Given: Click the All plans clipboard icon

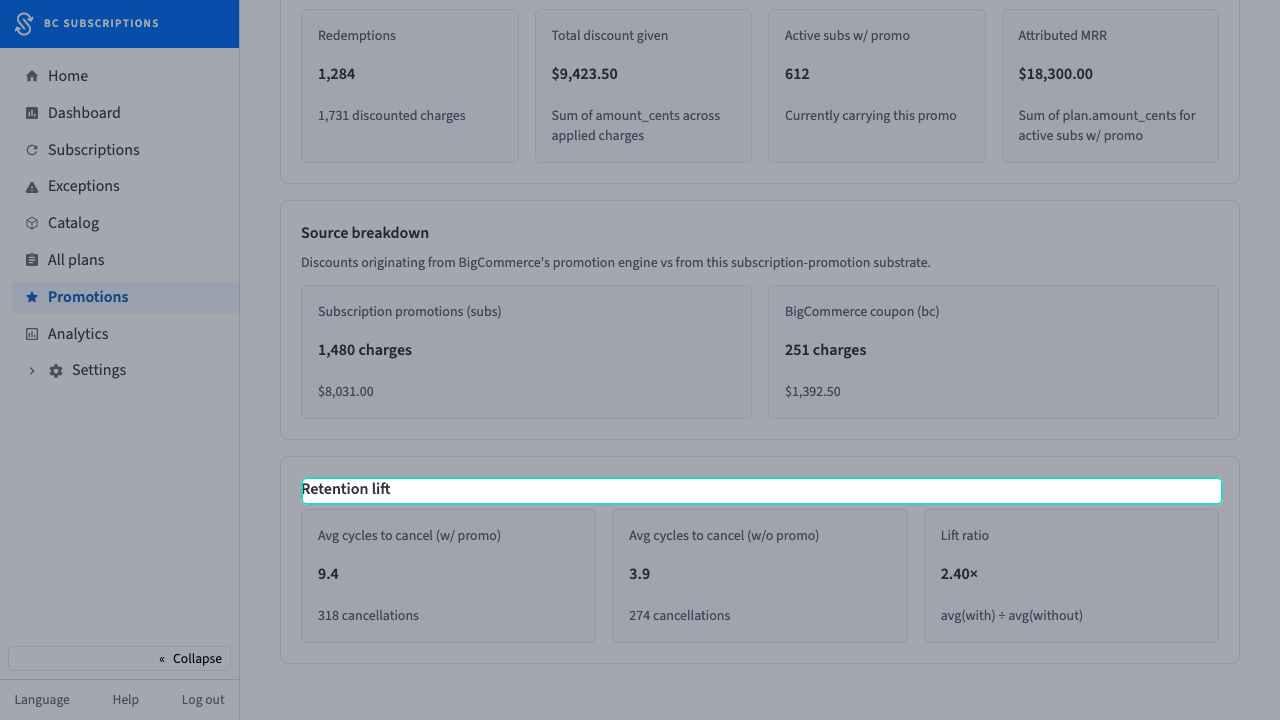Looking at the screenshot, I should (32, 260).
